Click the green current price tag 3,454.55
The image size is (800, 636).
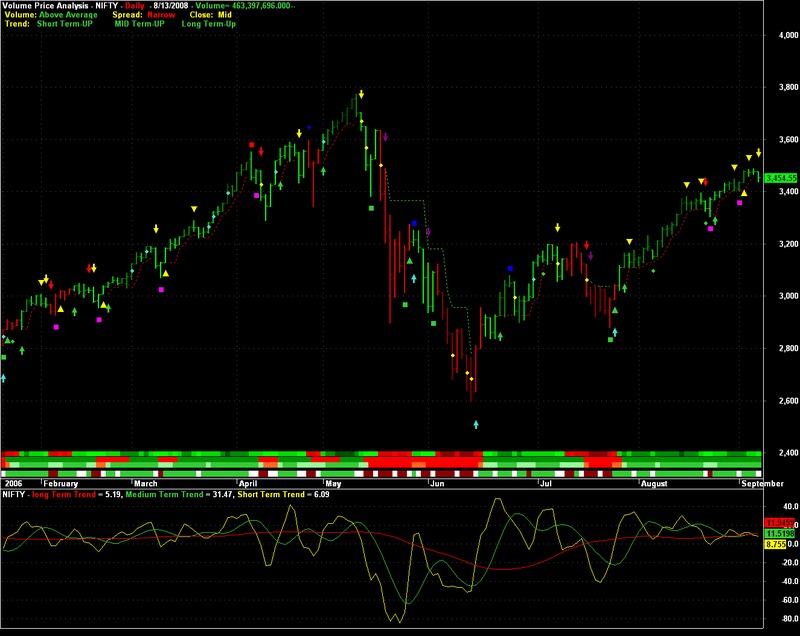(x=781, y=178)
